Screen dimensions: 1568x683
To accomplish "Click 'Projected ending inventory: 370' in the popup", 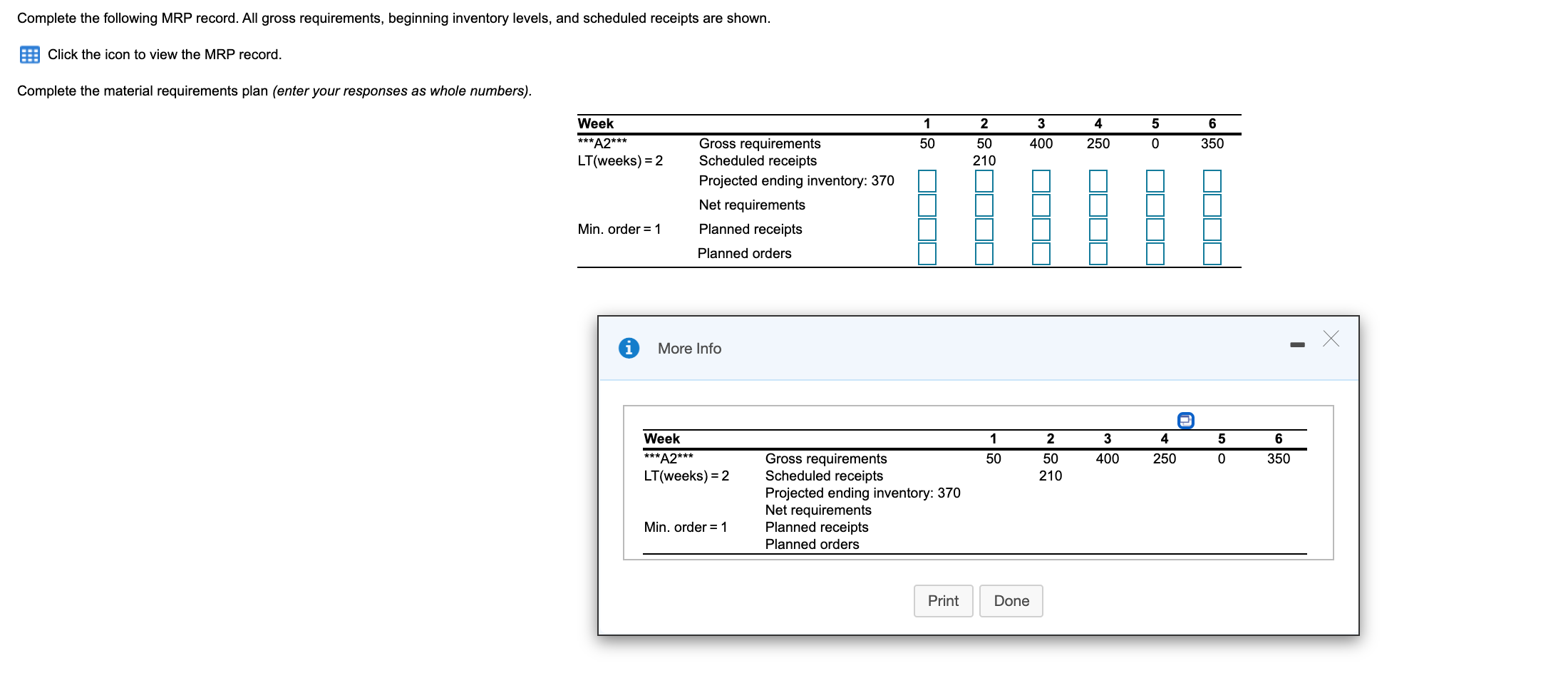I will (x=862, y=493).
